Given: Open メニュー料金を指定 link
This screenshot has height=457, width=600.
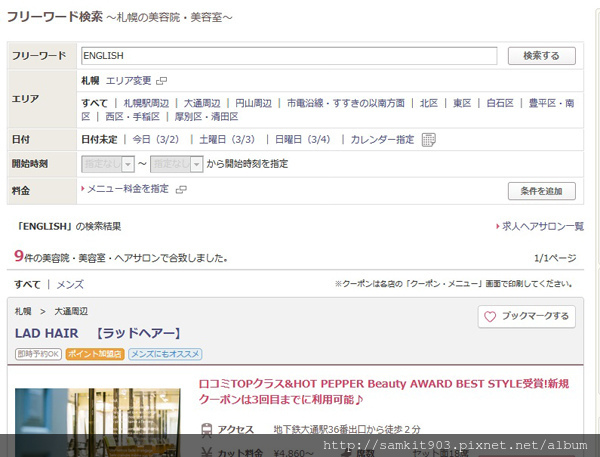Looking at the screenshot, I should [128, 189].
